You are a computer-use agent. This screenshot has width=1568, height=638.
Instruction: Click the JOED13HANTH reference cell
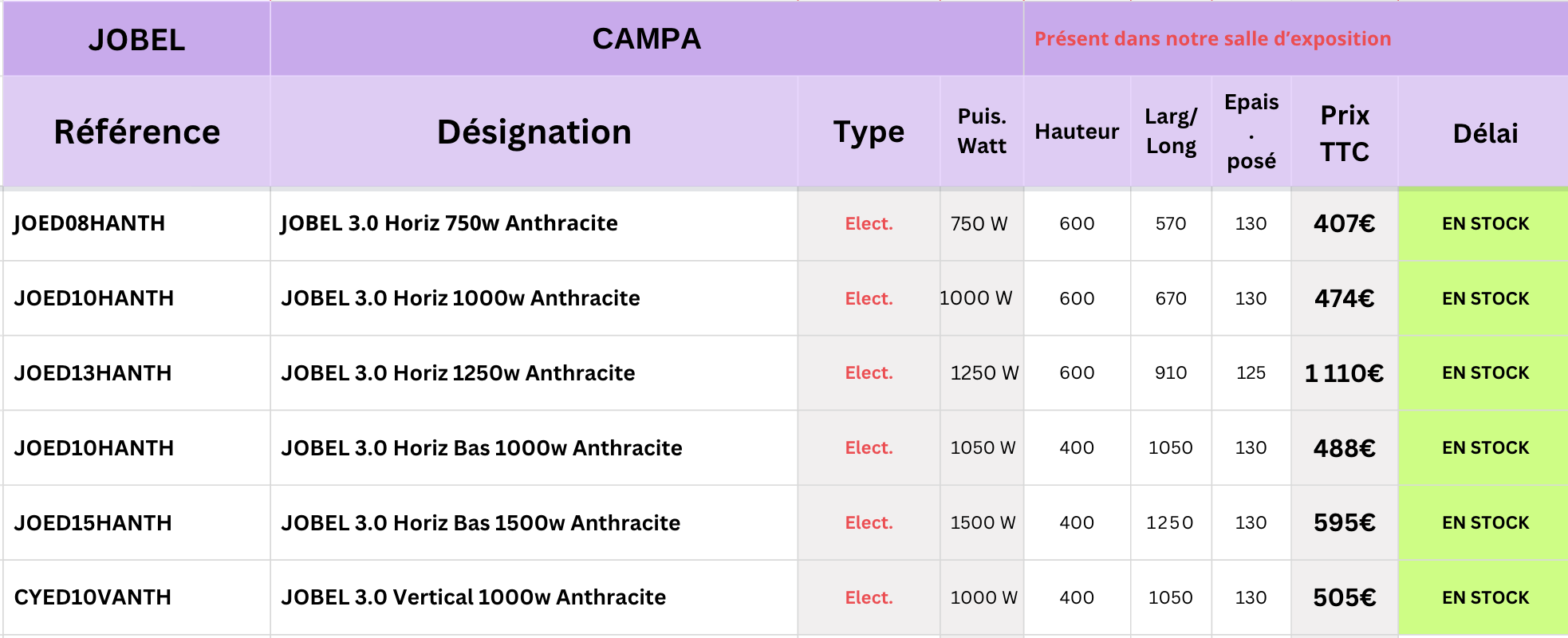pyautogui.click(x=93, y=373)
